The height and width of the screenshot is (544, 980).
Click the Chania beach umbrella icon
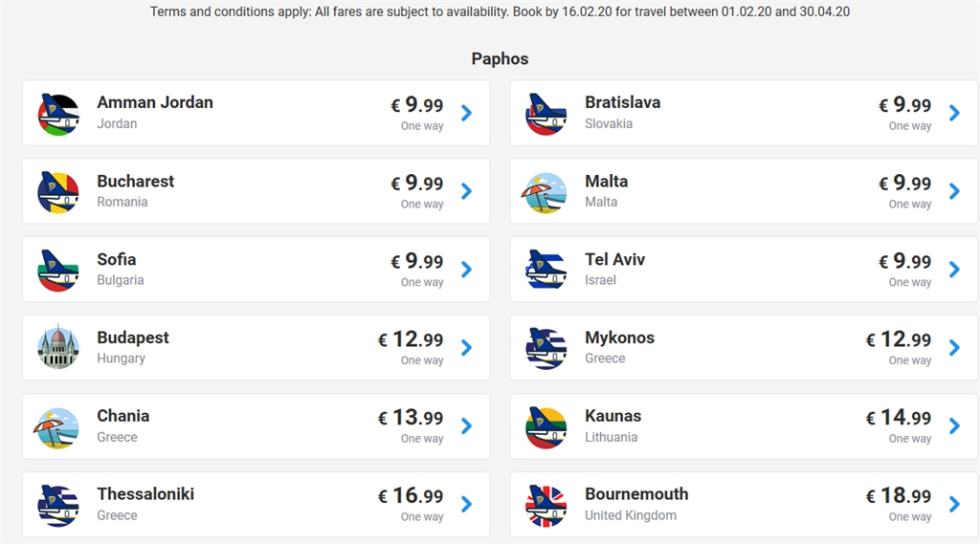coord(57,427)
